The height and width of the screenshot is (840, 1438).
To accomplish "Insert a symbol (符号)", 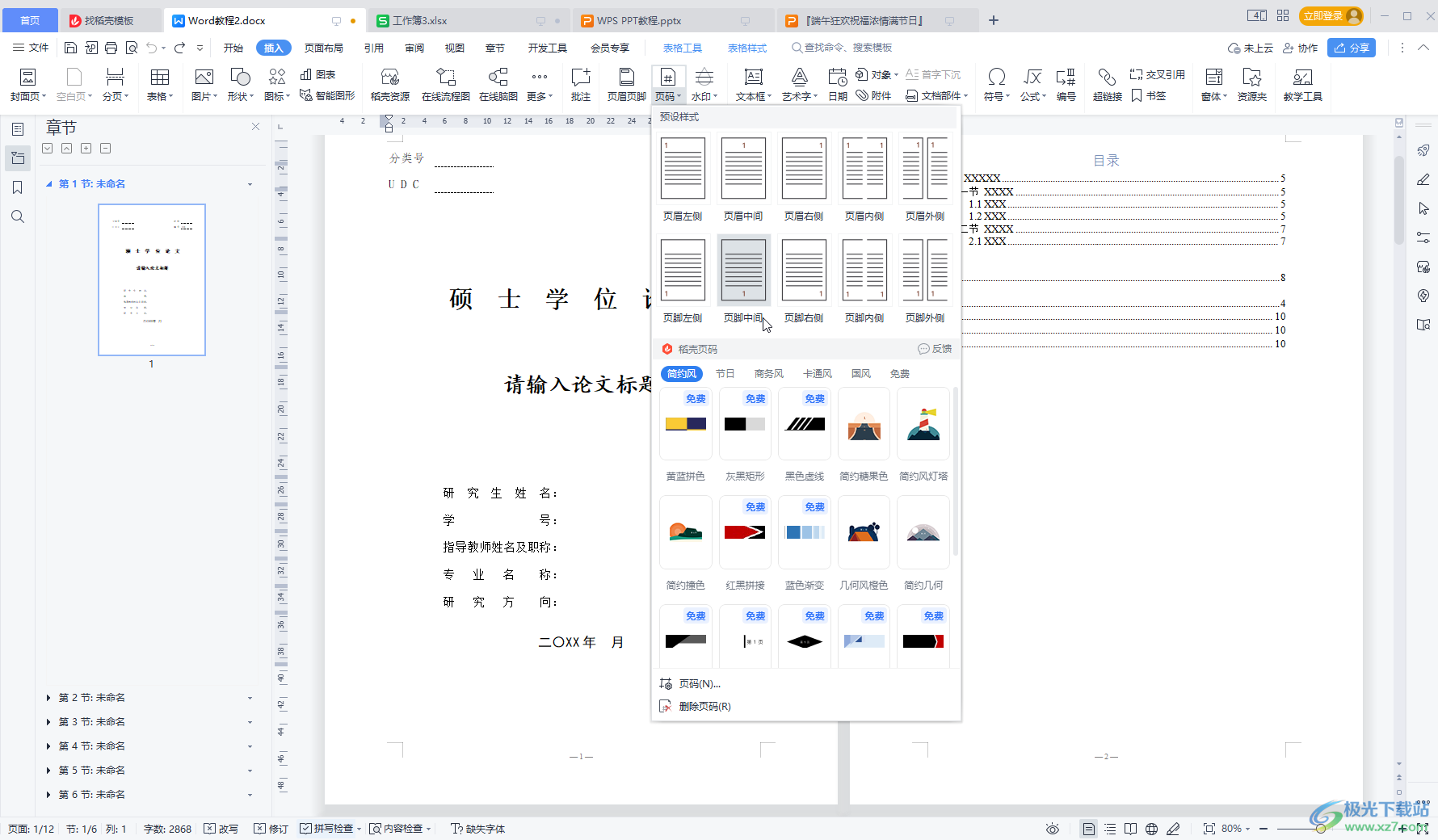I will (997, 85).
